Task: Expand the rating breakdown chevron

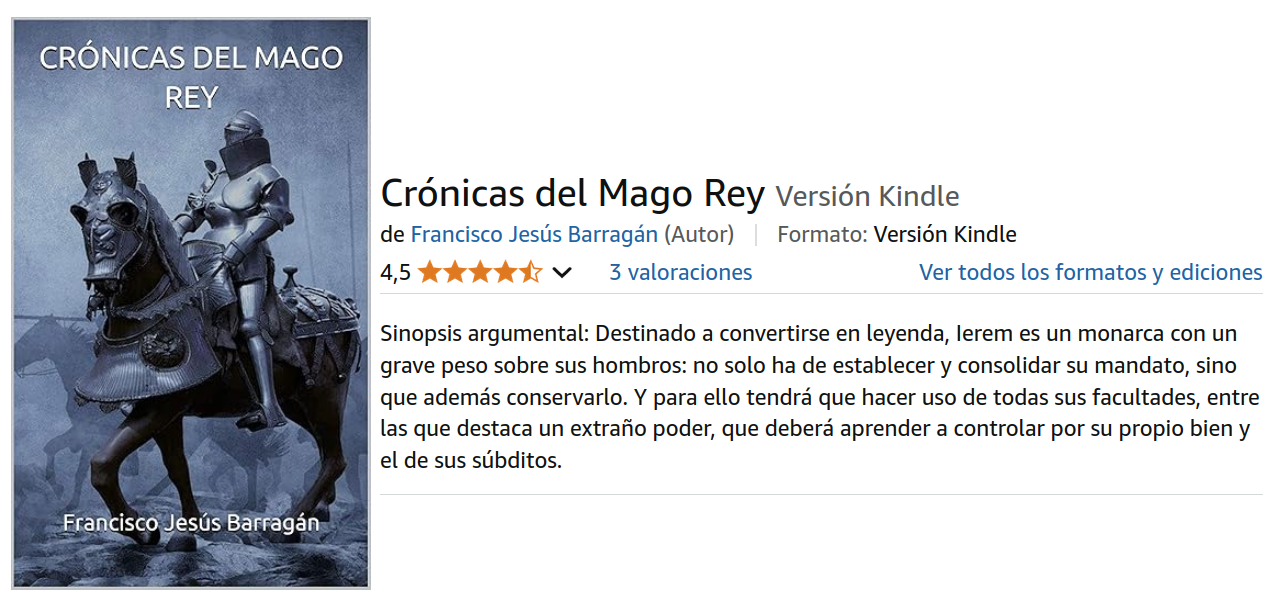Action: [562, 272]
